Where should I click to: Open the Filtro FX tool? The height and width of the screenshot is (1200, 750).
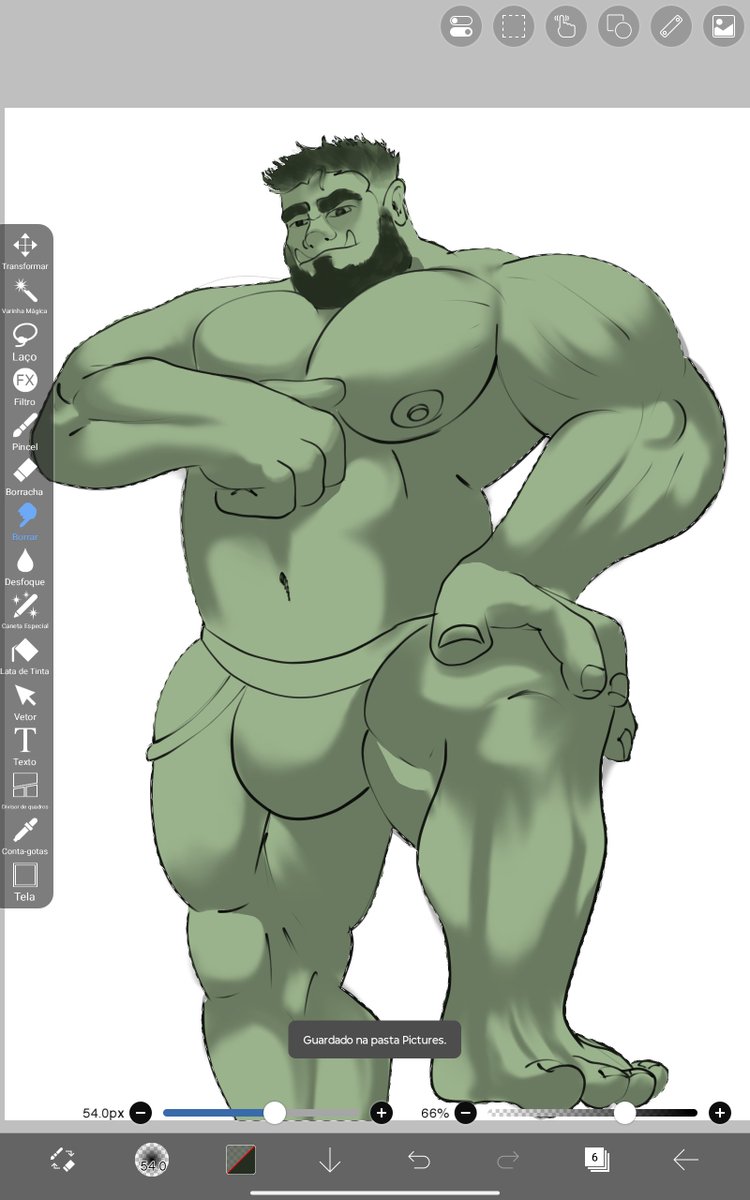(25, 386)
